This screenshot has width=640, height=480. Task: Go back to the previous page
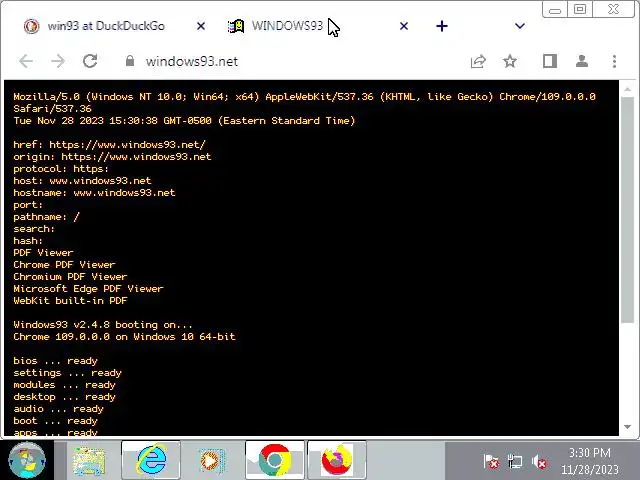pos(26,61)
